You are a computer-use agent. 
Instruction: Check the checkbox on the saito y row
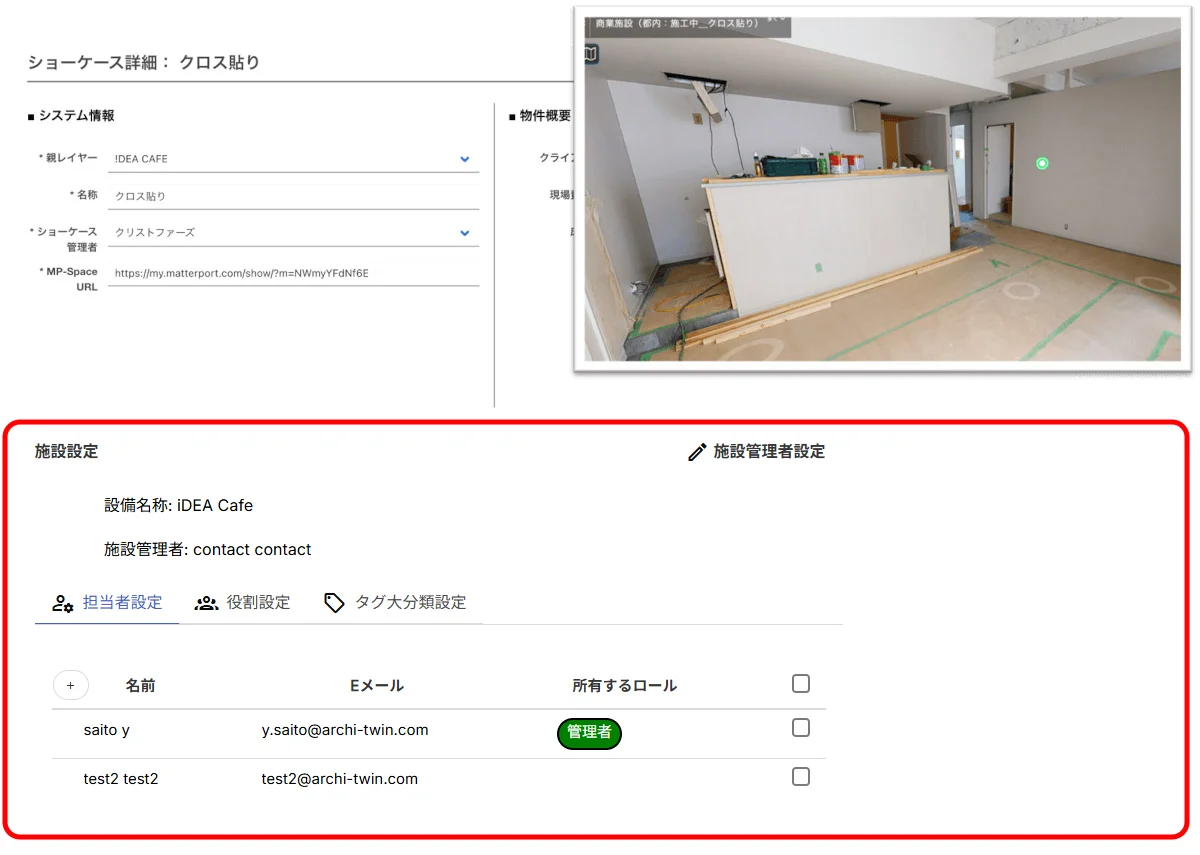coord(800,728)
